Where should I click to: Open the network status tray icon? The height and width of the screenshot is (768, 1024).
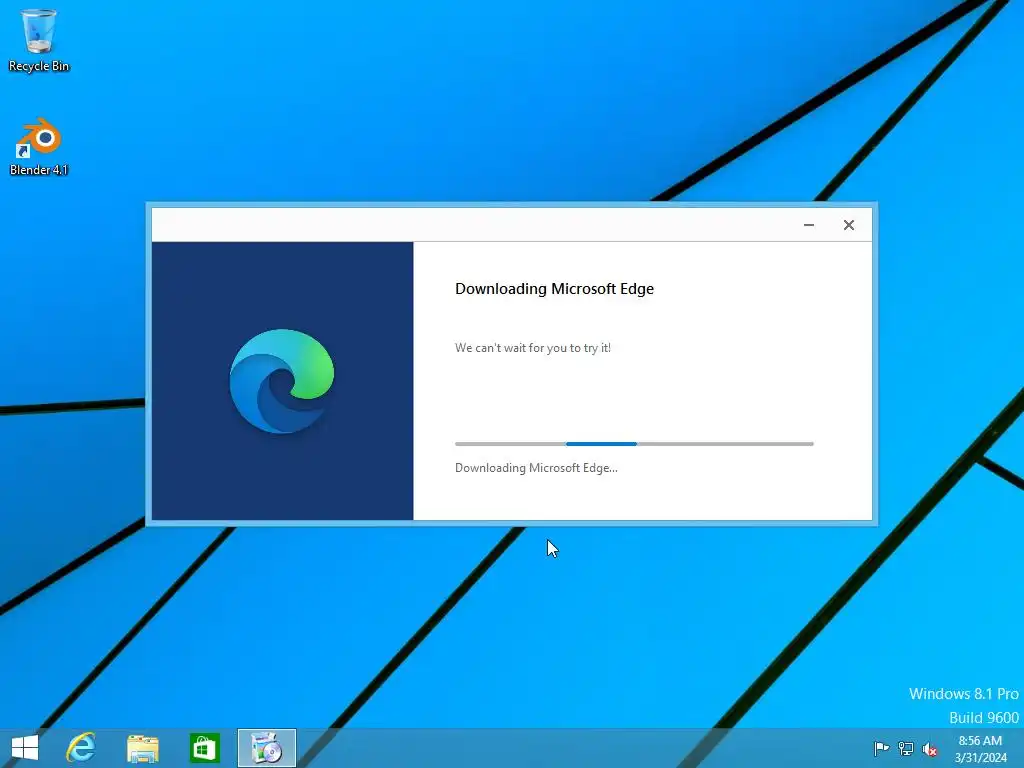click(x=906, y=748)
